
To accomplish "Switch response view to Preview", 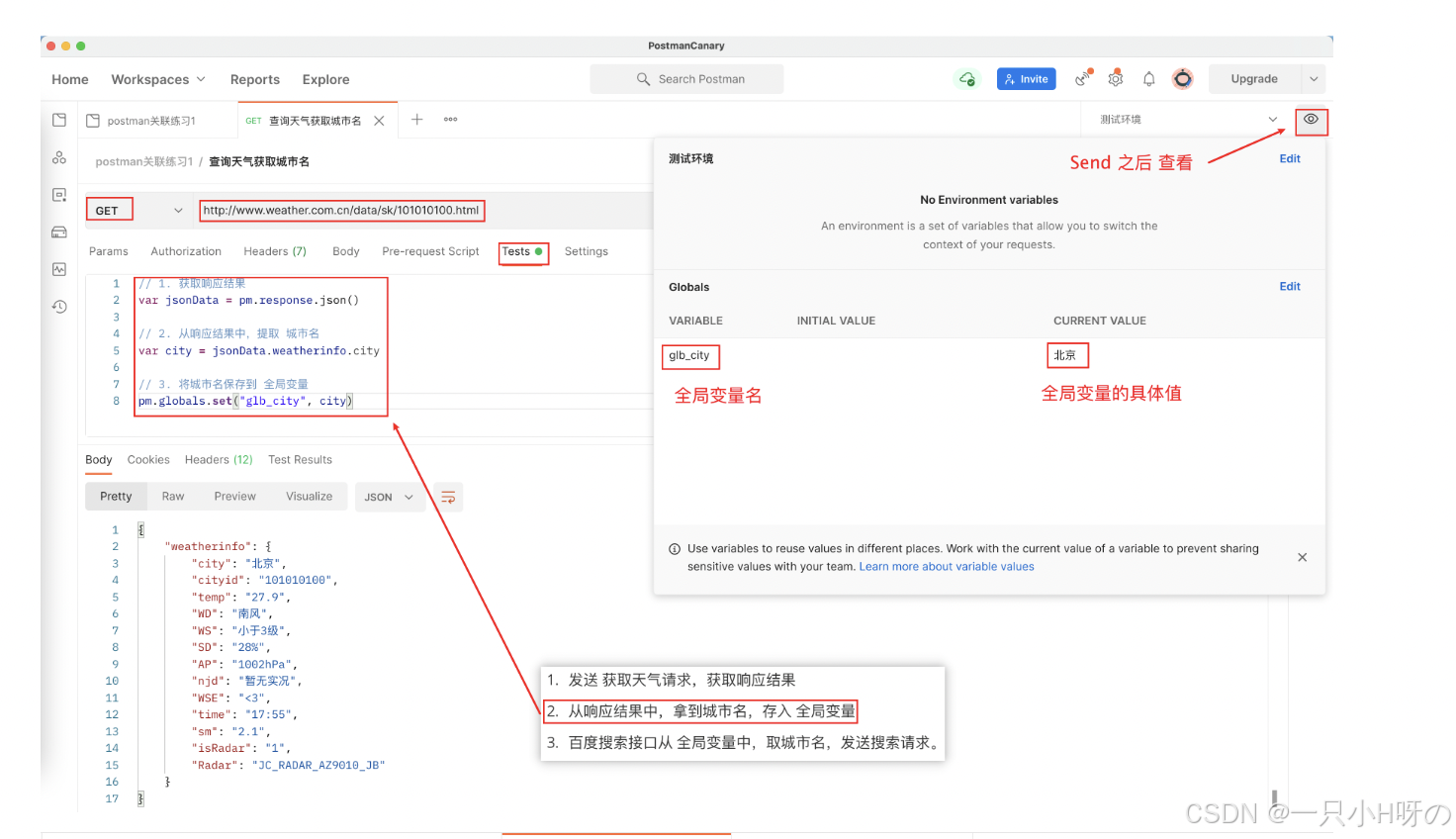I will (235, 497).
